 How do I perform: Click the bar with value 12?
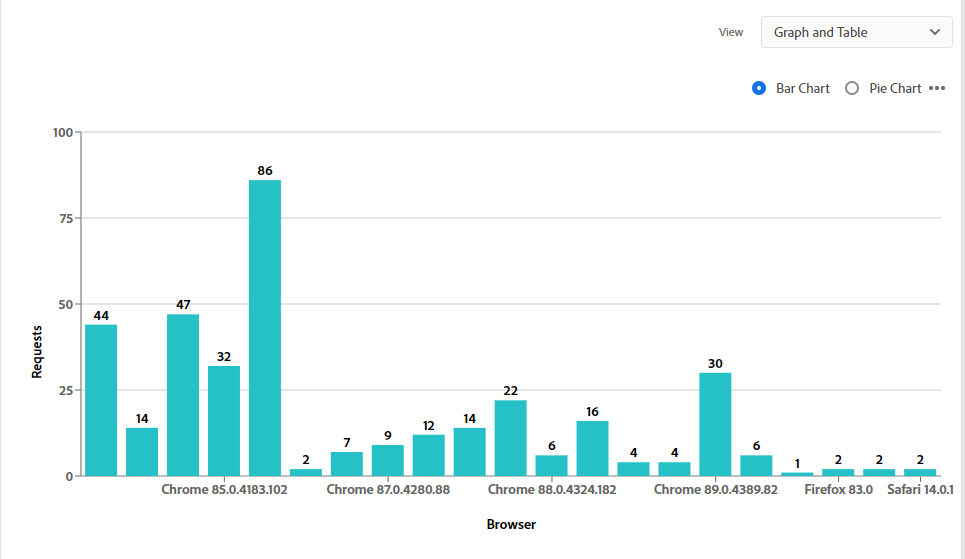point(428,455)
